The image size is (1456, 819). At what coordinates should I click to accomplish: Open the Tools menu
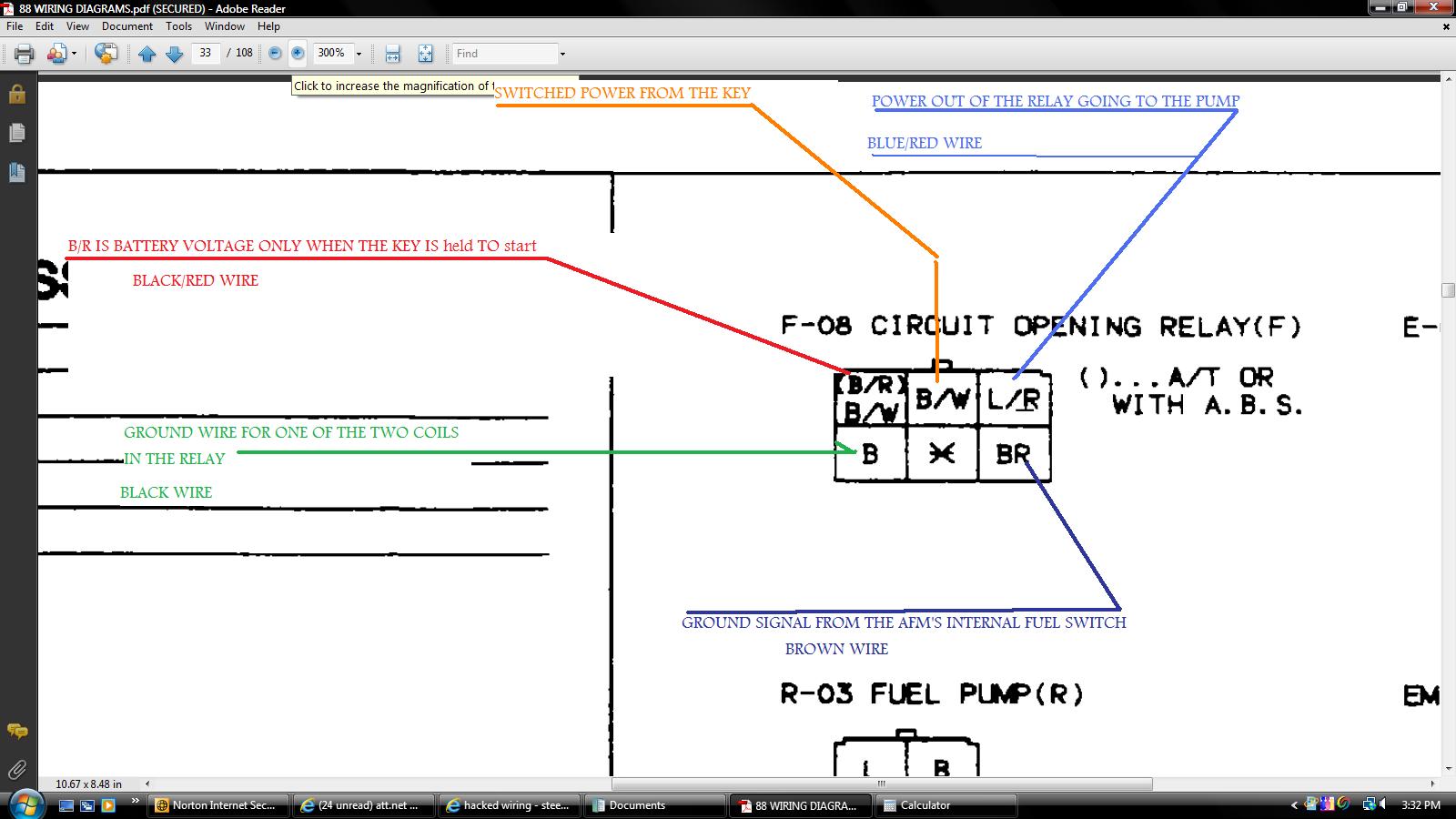(x=178, y=26)
